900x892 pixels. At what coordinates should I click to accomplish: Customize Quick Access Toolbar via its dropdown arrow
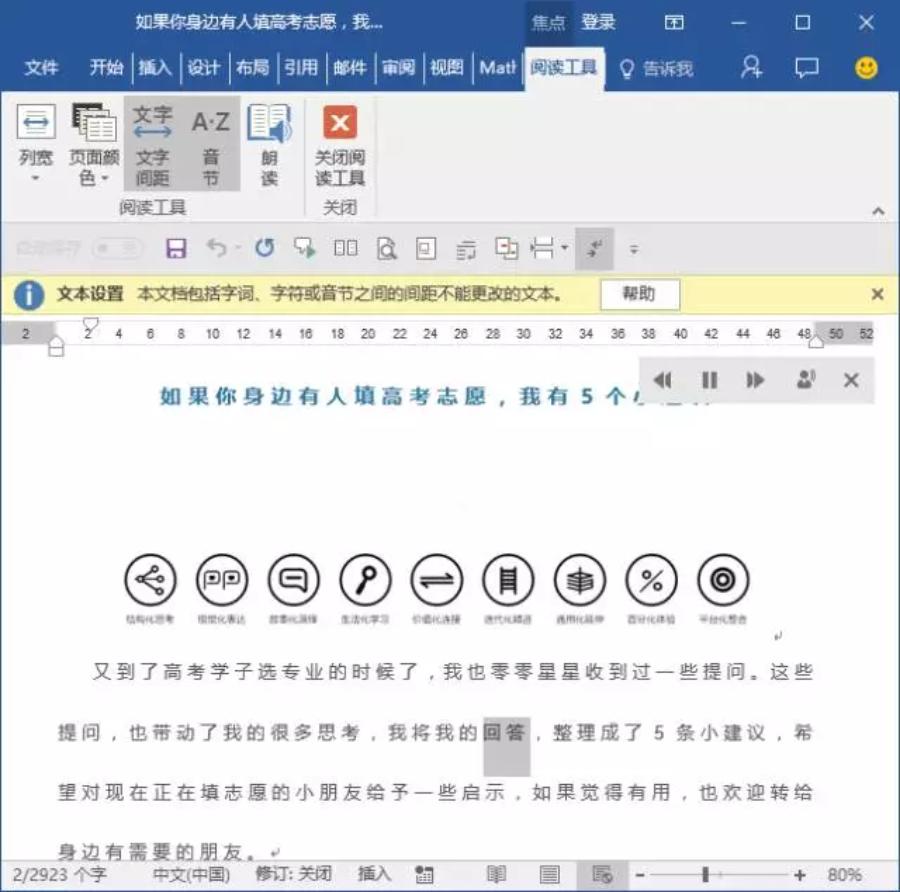pyautogui.click(x=634, y=248)
